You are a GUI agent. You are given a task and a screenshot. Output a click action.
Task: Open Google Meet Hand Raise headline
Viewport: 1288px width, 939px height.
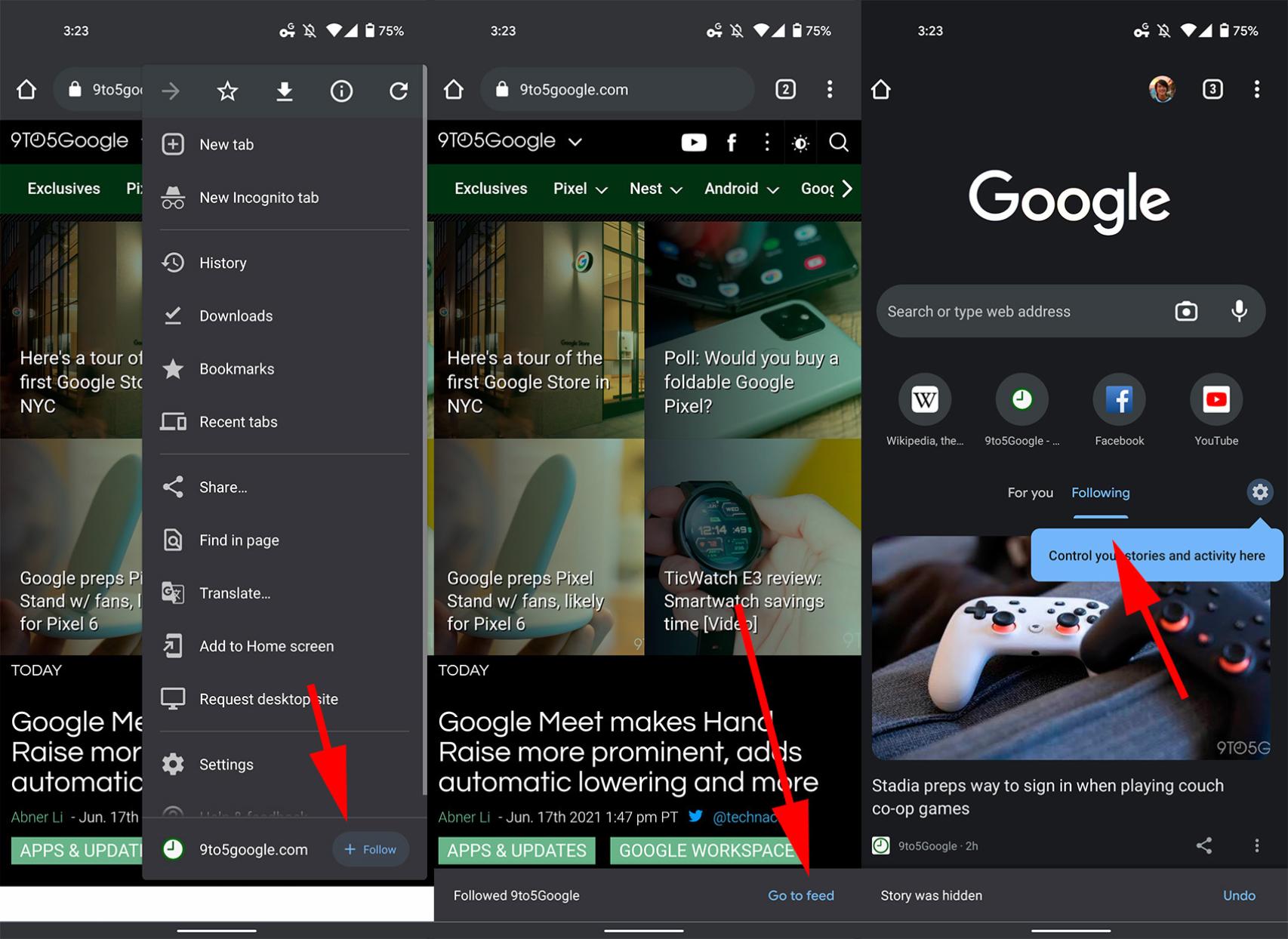[627, 752]
